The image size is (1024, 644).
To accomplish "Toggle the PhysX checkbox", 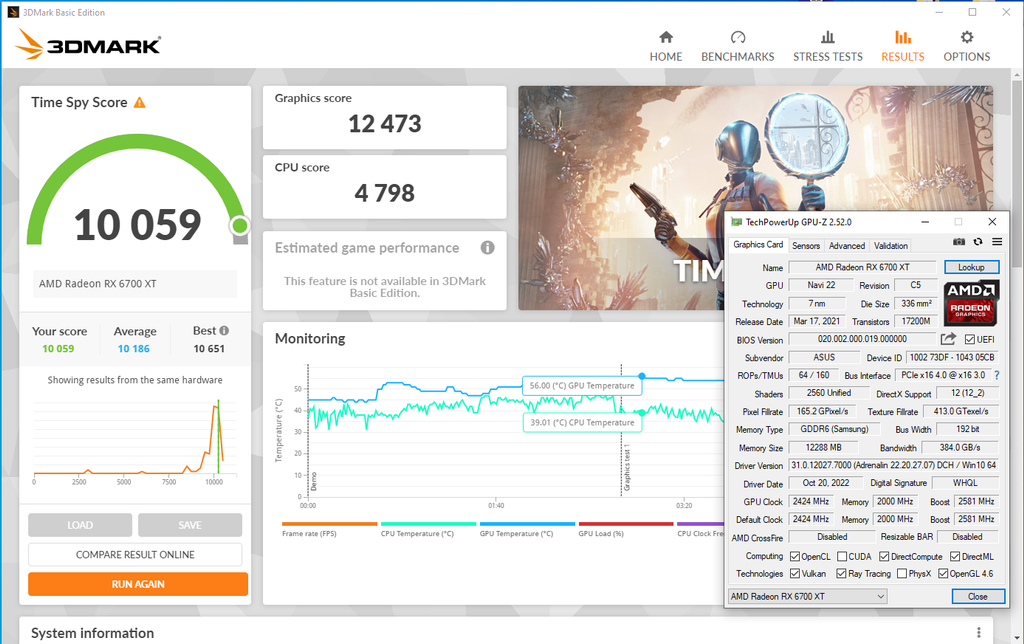I will (902, 573).
